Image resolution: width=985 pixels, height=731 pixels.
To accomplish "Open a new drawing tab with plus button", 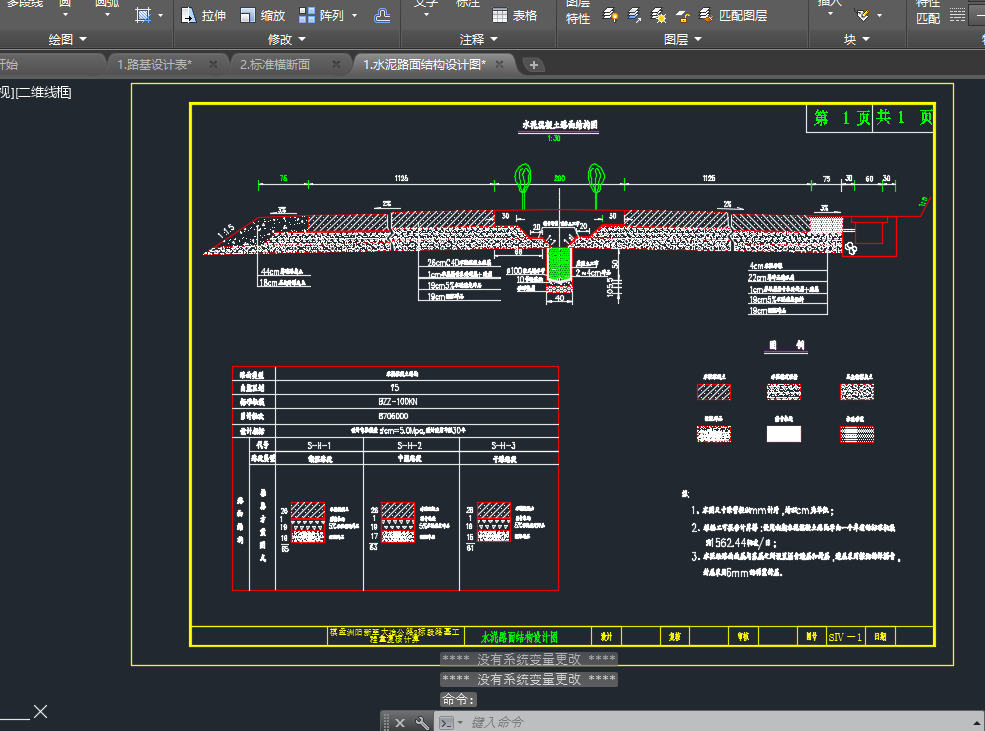I will tap(533, 65).
